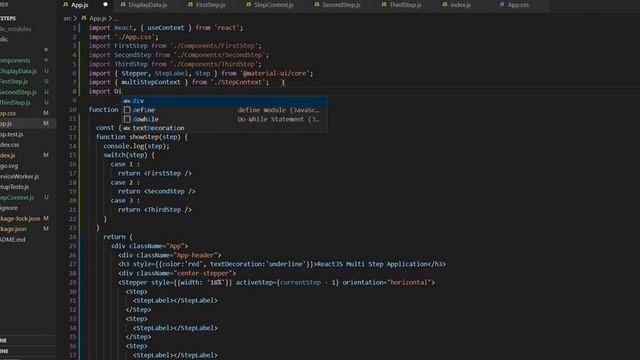
Task: Click the JS icon on index.js tab
Action: pyautogui.click(x=444, y=4)
